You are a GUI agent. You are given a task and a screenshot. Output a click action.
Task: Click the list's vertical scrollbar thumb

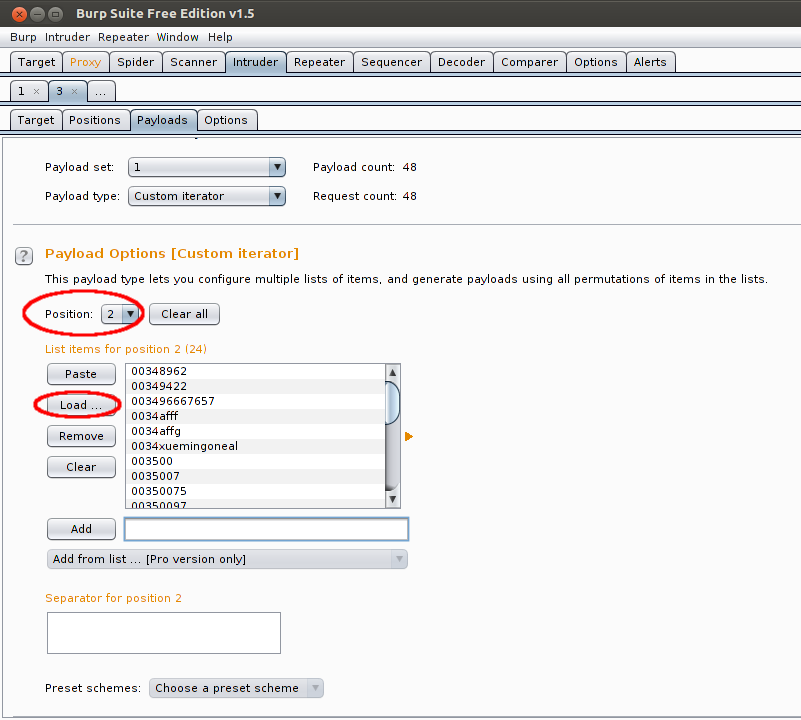pos(392,404)
